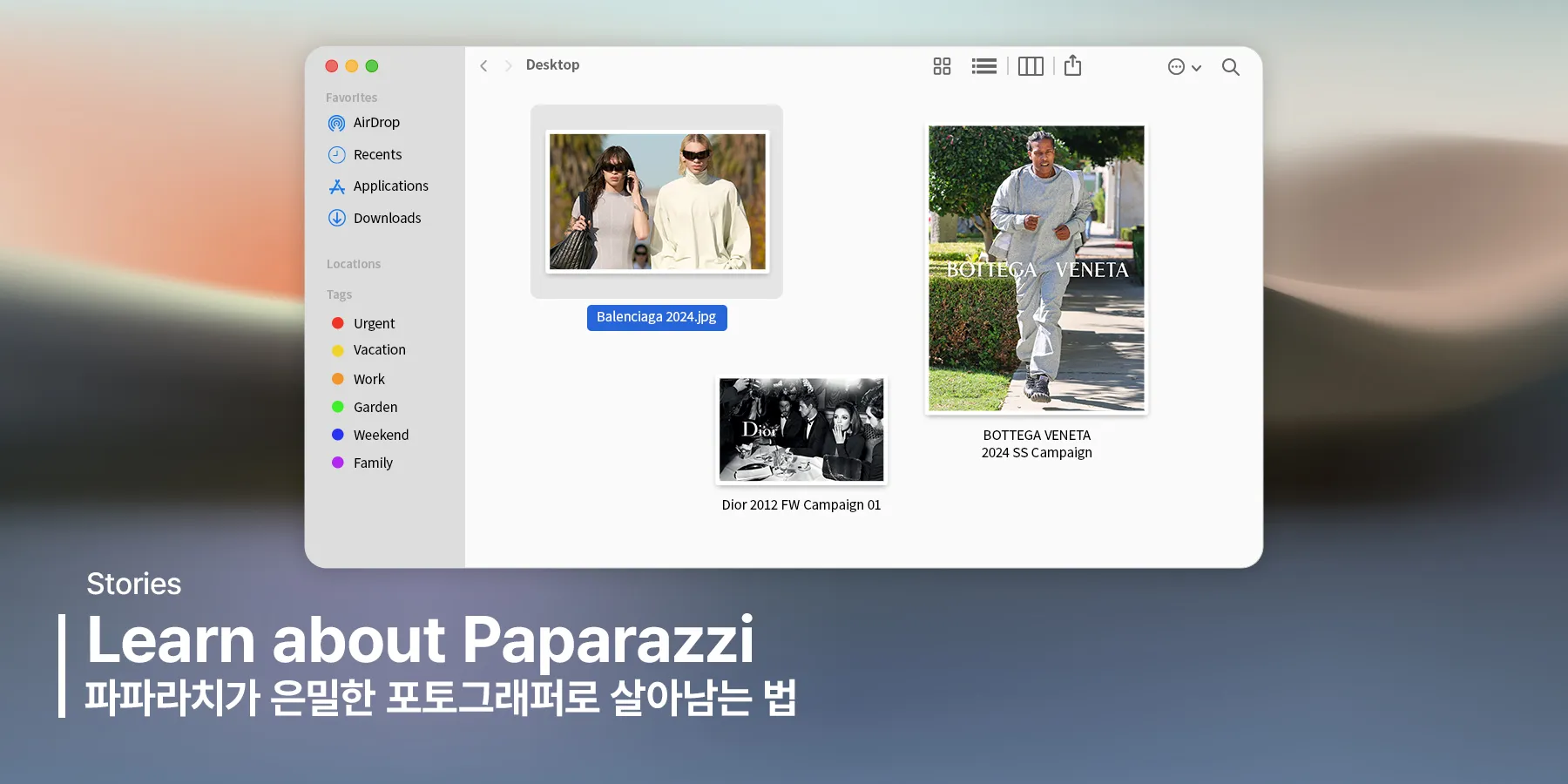This screenshot has height=784, width=1568.
Task: Close the Finder window
Action: (x=332, y=66)
